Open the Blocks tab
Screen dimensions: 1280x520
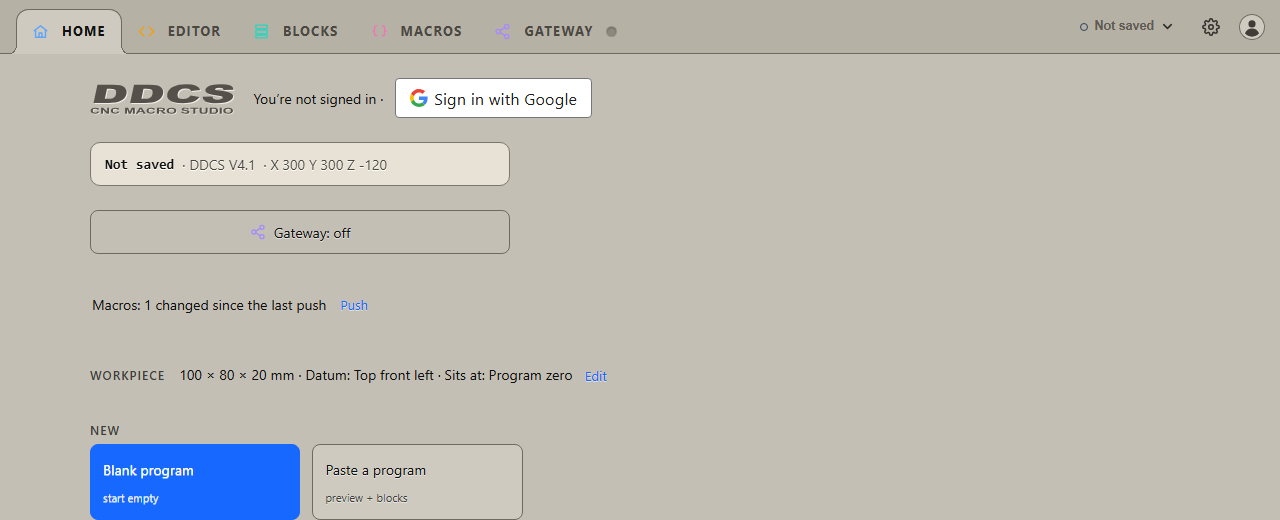pyautogui.click(x=296, y=31)
